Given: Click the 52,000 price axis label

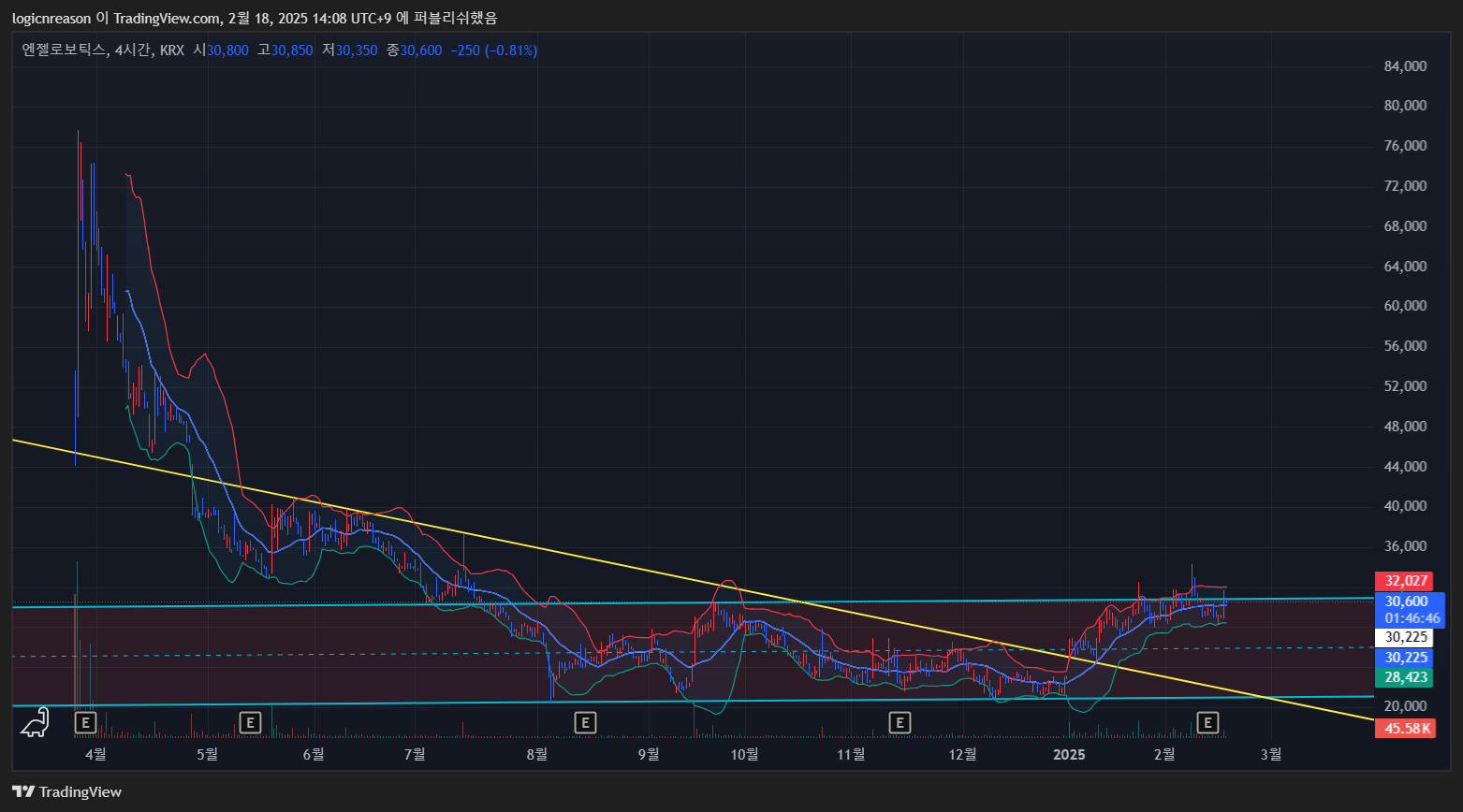Looking at the screenshot, I should (x=1405, y=386).
